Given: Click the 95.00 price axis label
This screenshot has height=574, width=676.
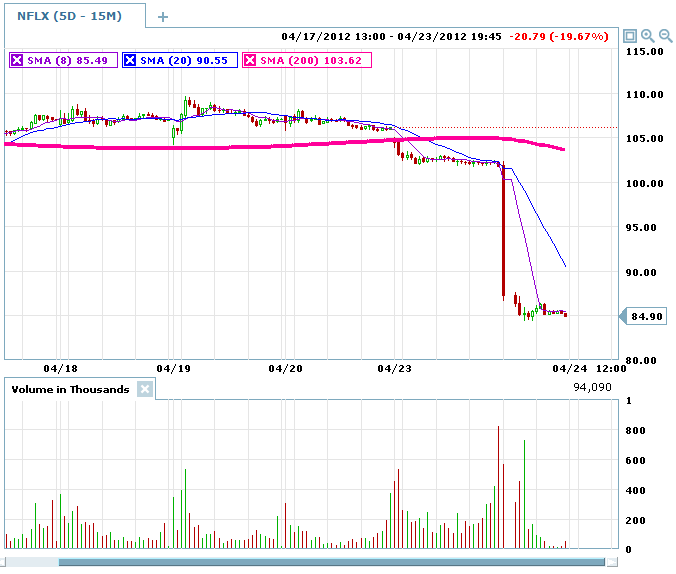Looking at the screenshot, I should point(641,227).
